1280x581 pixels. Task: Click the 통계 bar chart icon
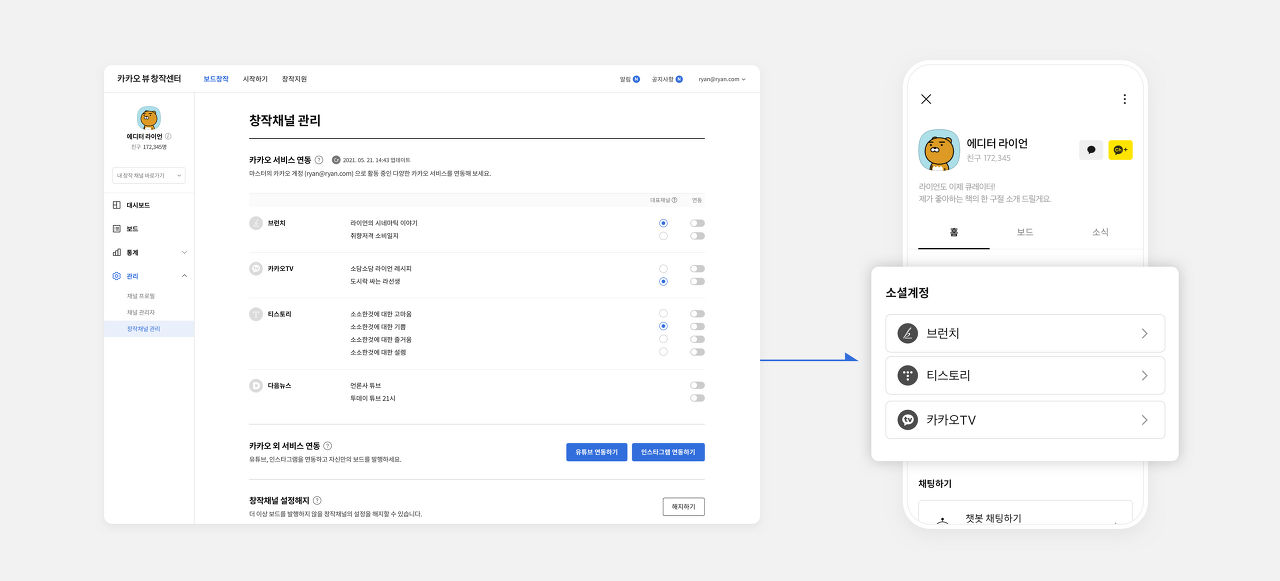pyautogui.click(x=117, y=253)
